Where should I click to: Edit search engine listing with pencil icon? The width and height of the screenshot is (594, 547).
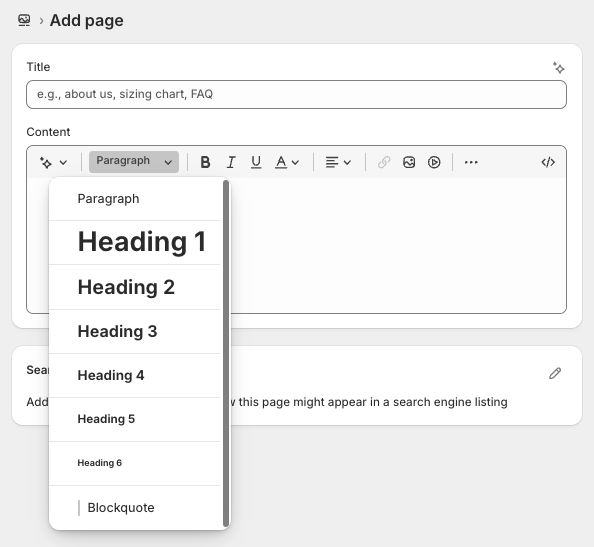point(555,373)
